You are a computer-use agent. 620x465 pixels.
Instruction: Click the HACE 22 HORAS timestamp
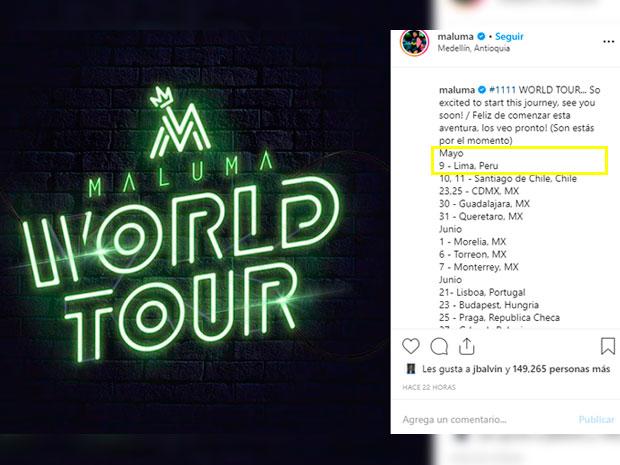429,388
